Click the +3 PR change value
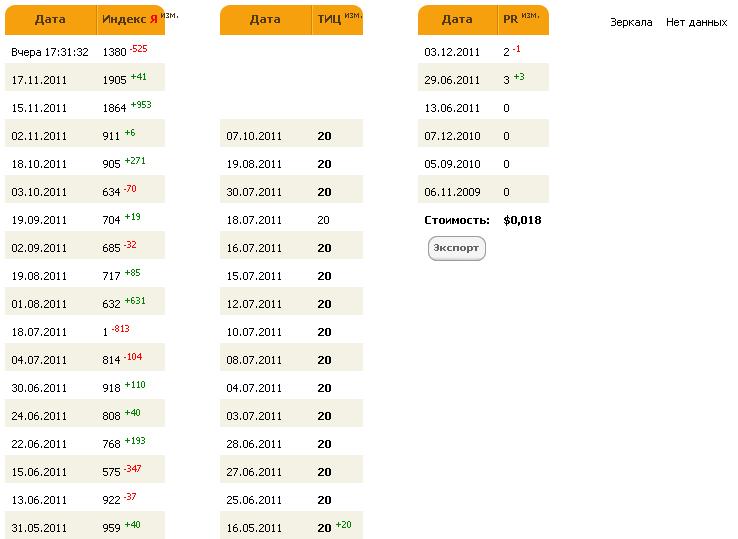The image size is (738, 539). (x=519, y=77)
